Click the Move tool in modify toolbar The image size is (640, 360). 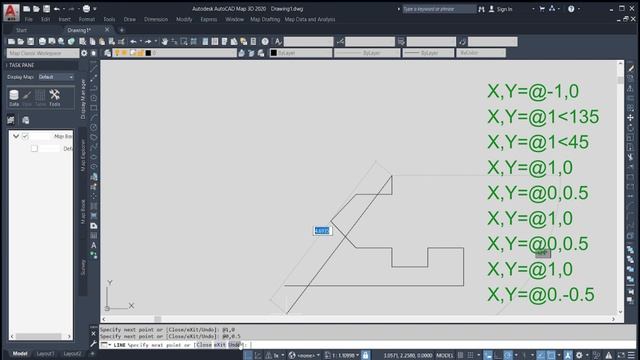click(x=631, y=118)
